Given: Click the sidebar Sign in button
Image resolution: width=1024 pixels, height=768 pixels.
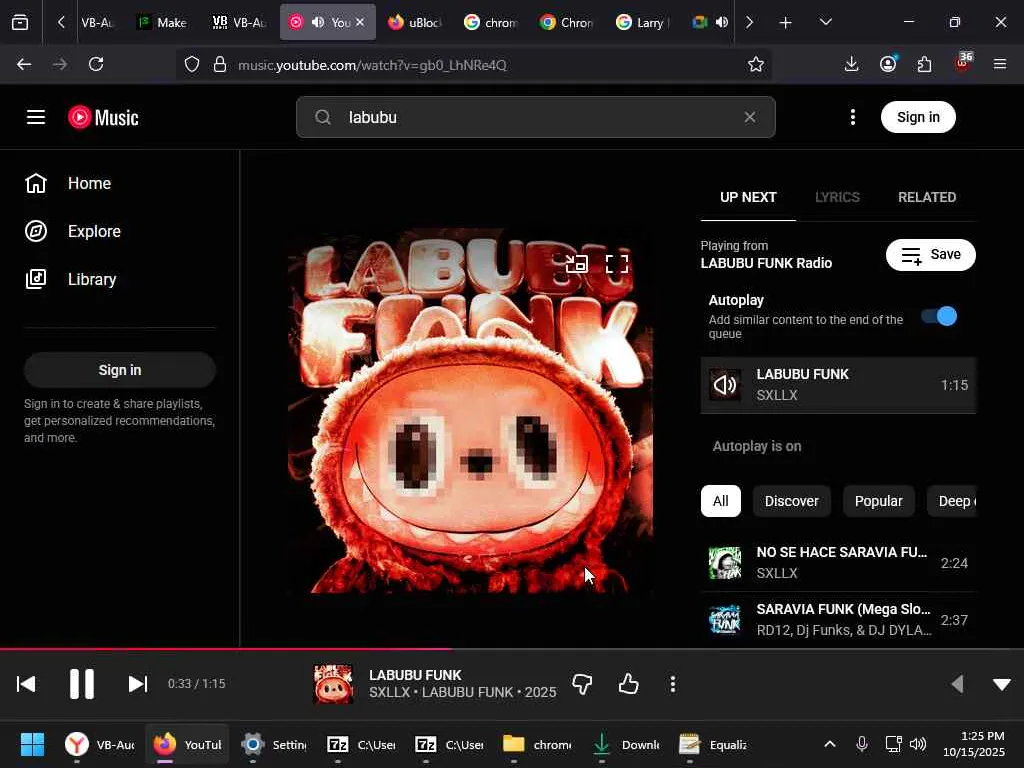Looking at the screenshot, I should pyautogui.click(x=120, y=370).
